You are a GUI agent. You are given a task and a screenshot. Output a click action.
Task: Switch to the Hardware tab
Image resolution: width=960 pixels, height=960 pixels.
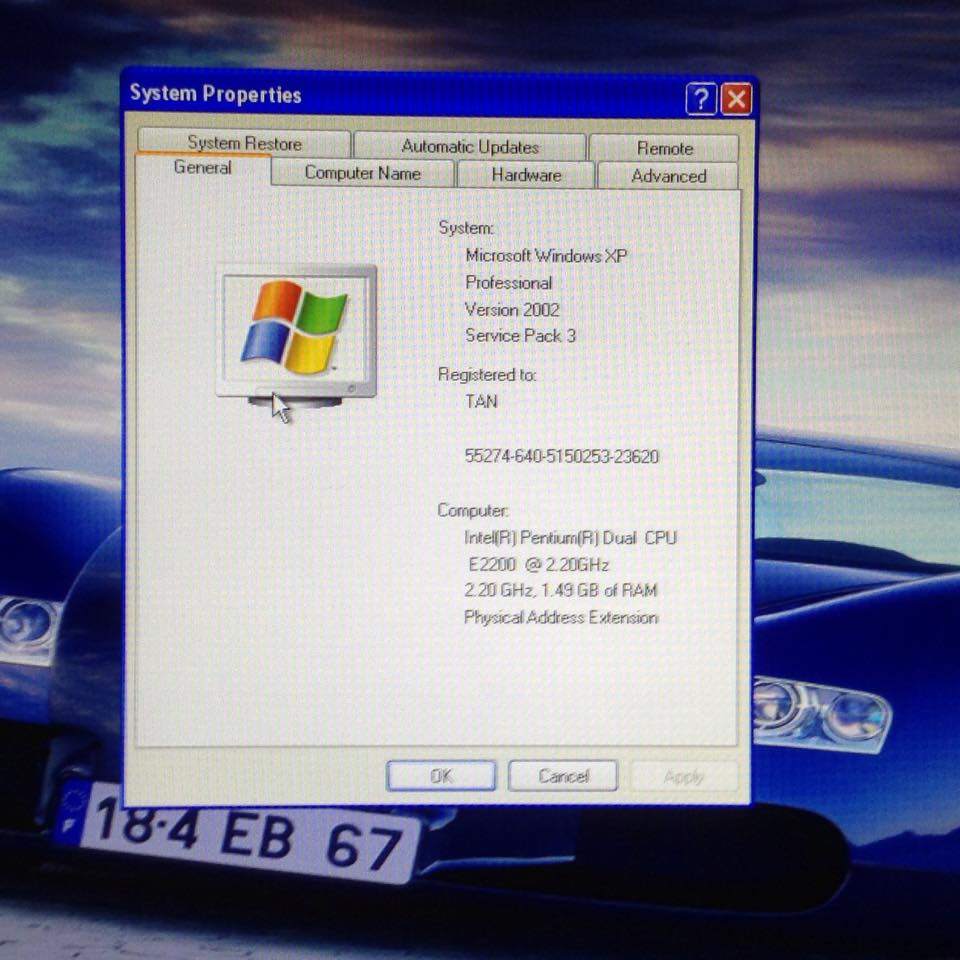point(526,175)
